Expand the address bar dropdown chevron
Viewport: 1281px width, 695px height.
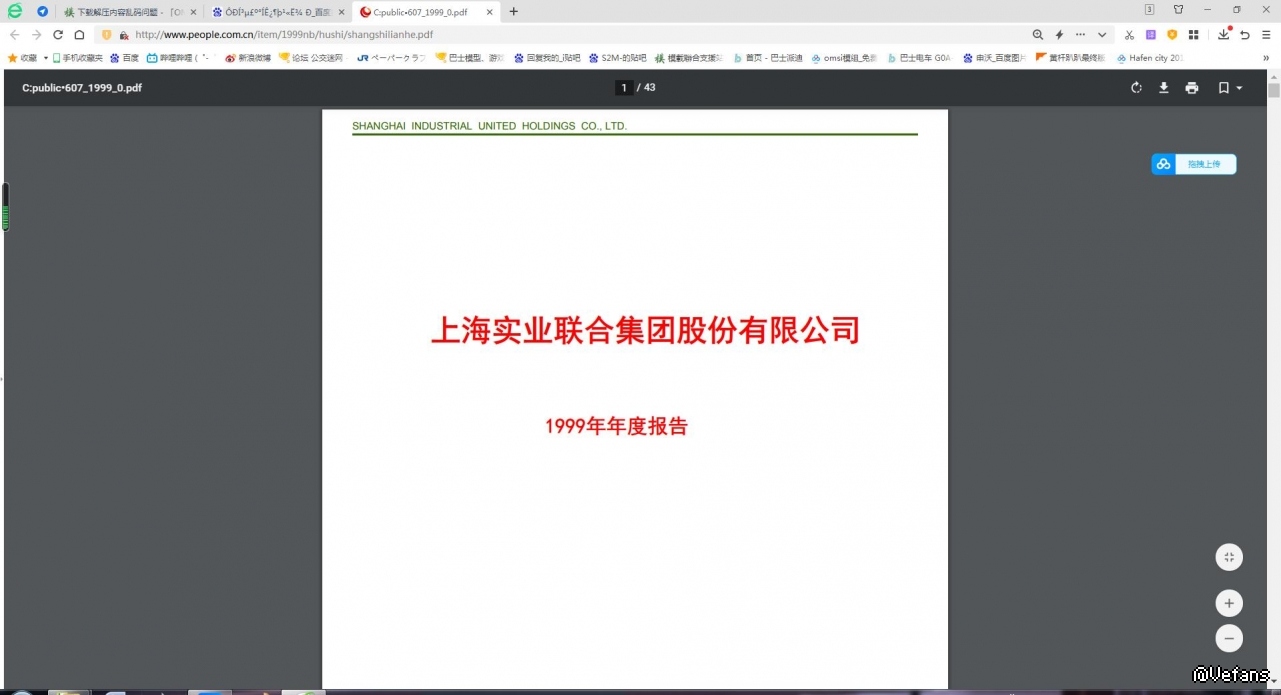pyautogui.click(x=1102, y=35)
